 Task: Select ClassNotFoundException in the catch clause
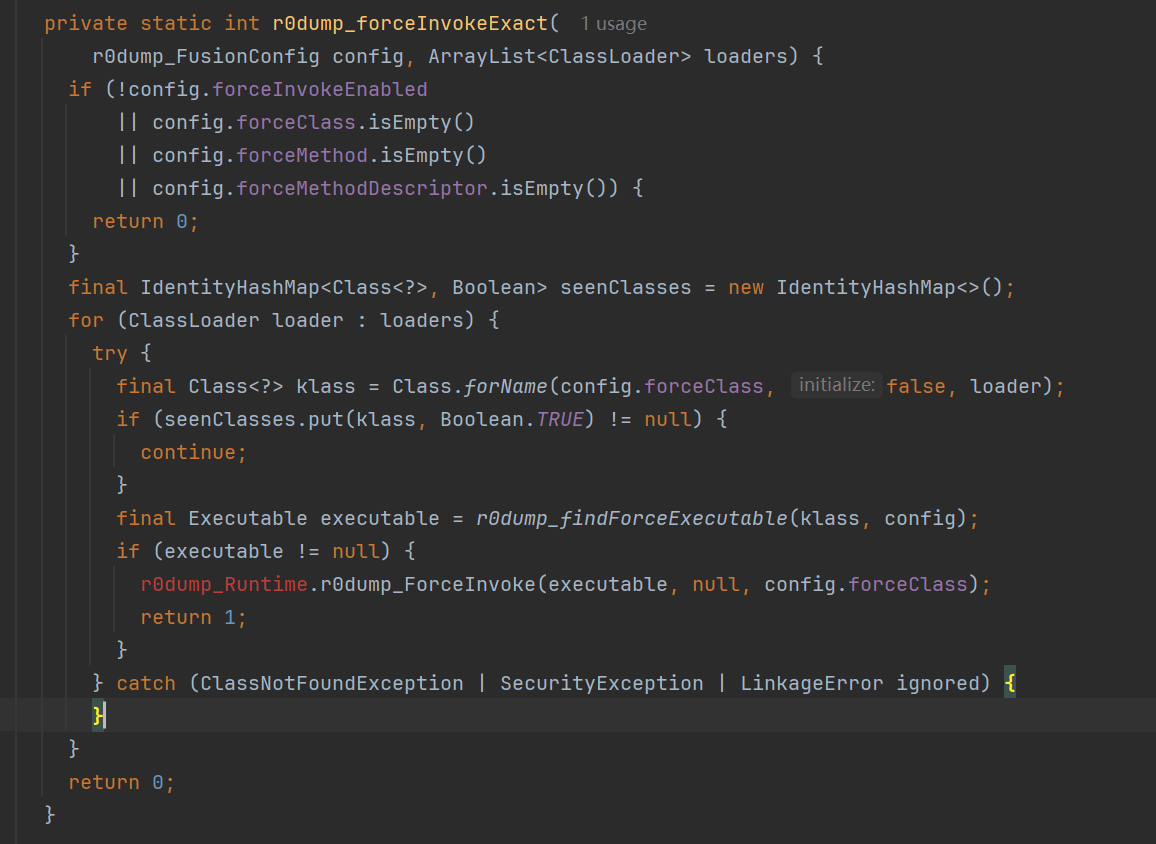coord(332,684)
